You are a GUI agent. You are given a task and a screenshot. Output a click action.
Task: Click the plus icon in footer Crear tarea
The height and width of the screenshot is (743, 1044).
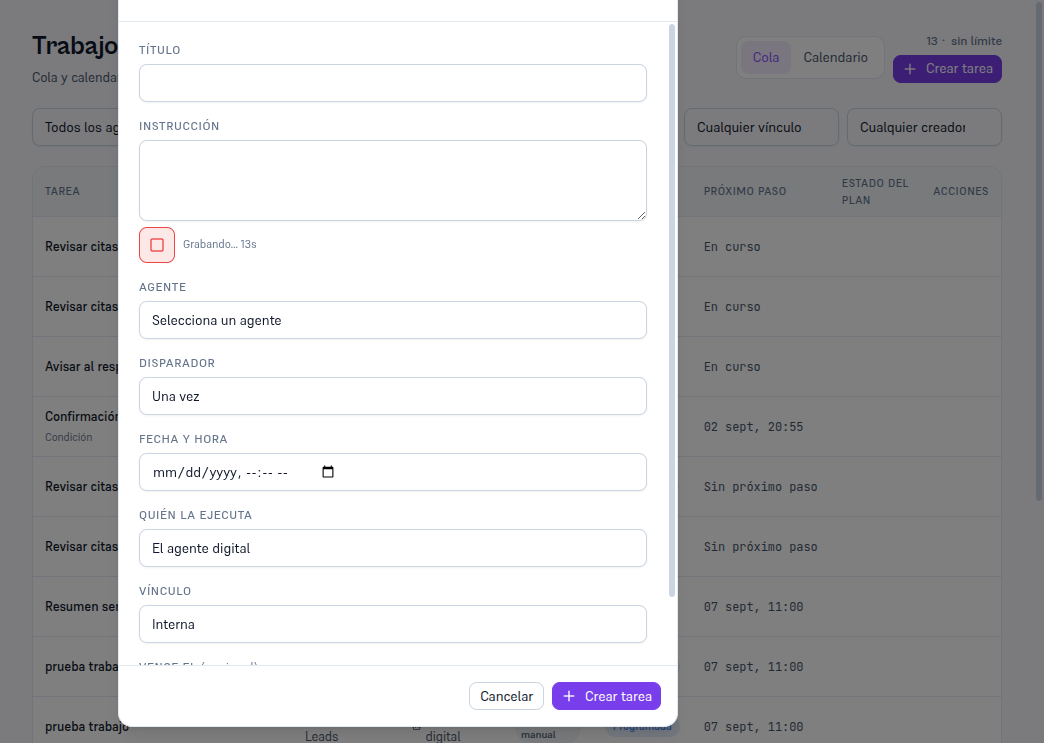tap(569, 696)
